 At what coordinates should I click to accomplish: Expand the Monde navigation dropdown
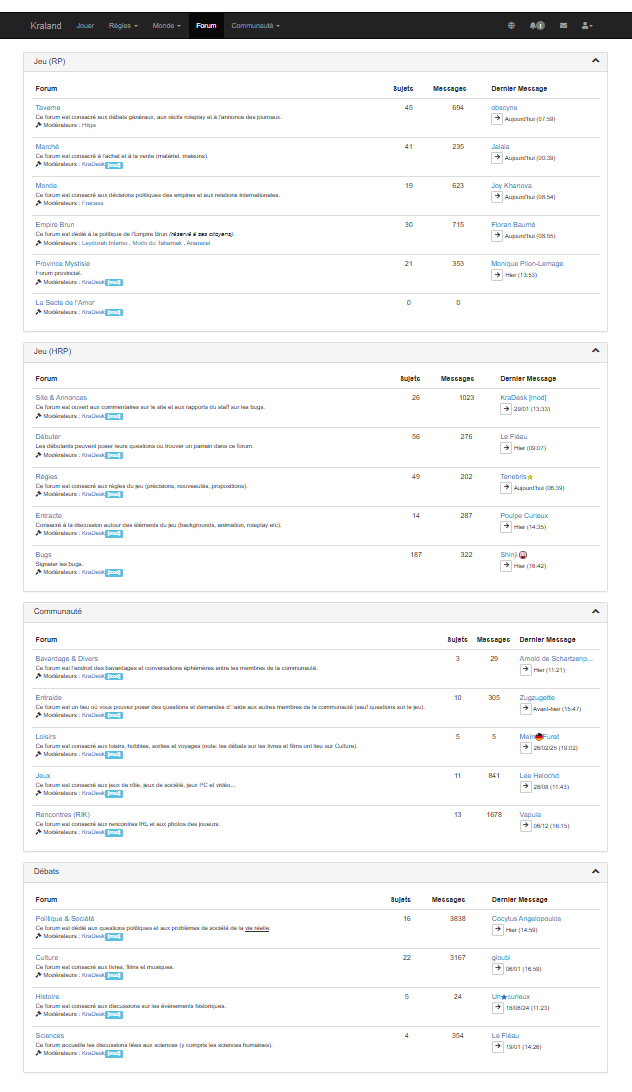pos(166,25)
